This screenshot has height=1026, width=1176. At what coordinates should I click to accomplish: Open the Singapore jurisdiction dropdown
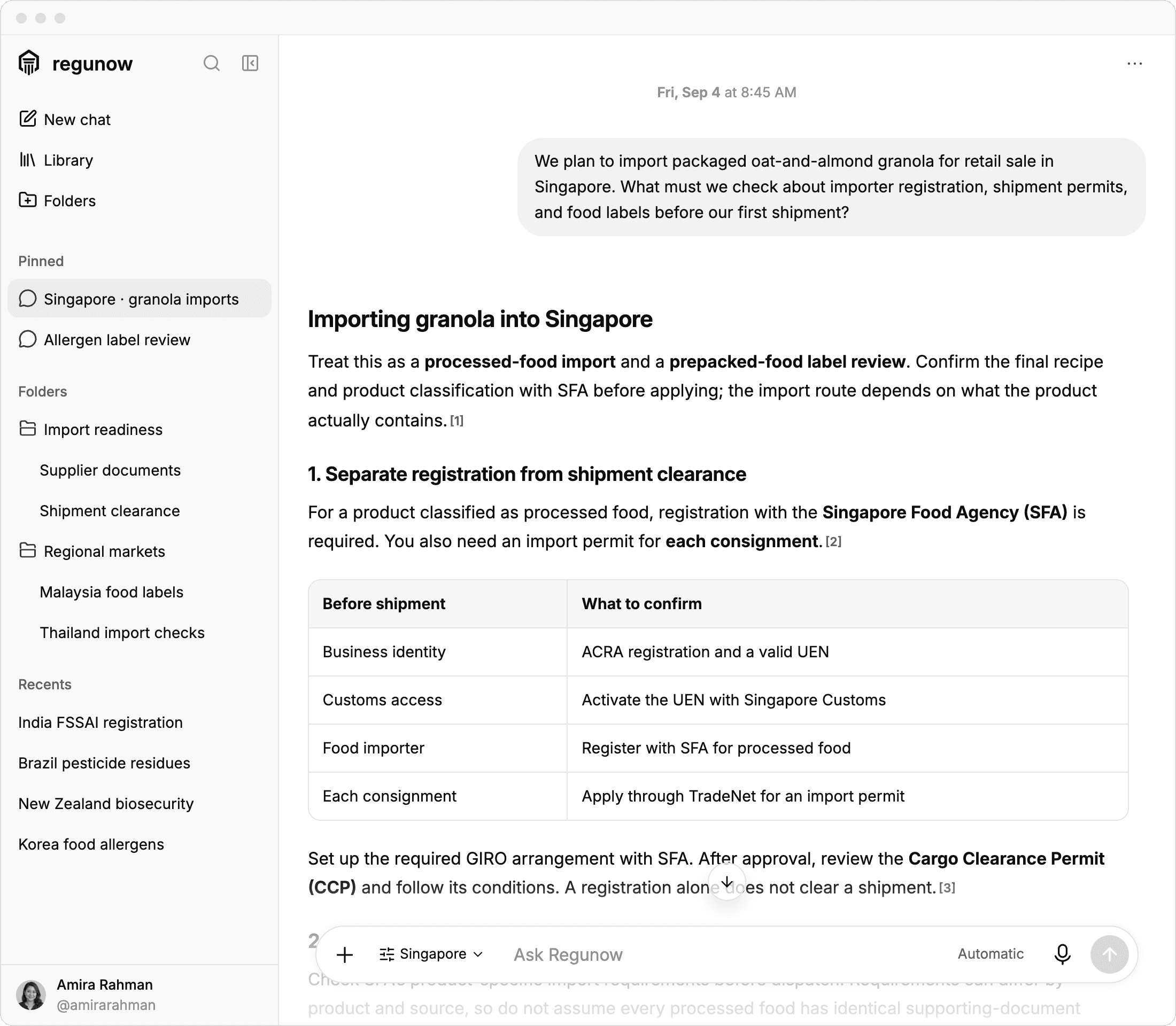point(431,954)
